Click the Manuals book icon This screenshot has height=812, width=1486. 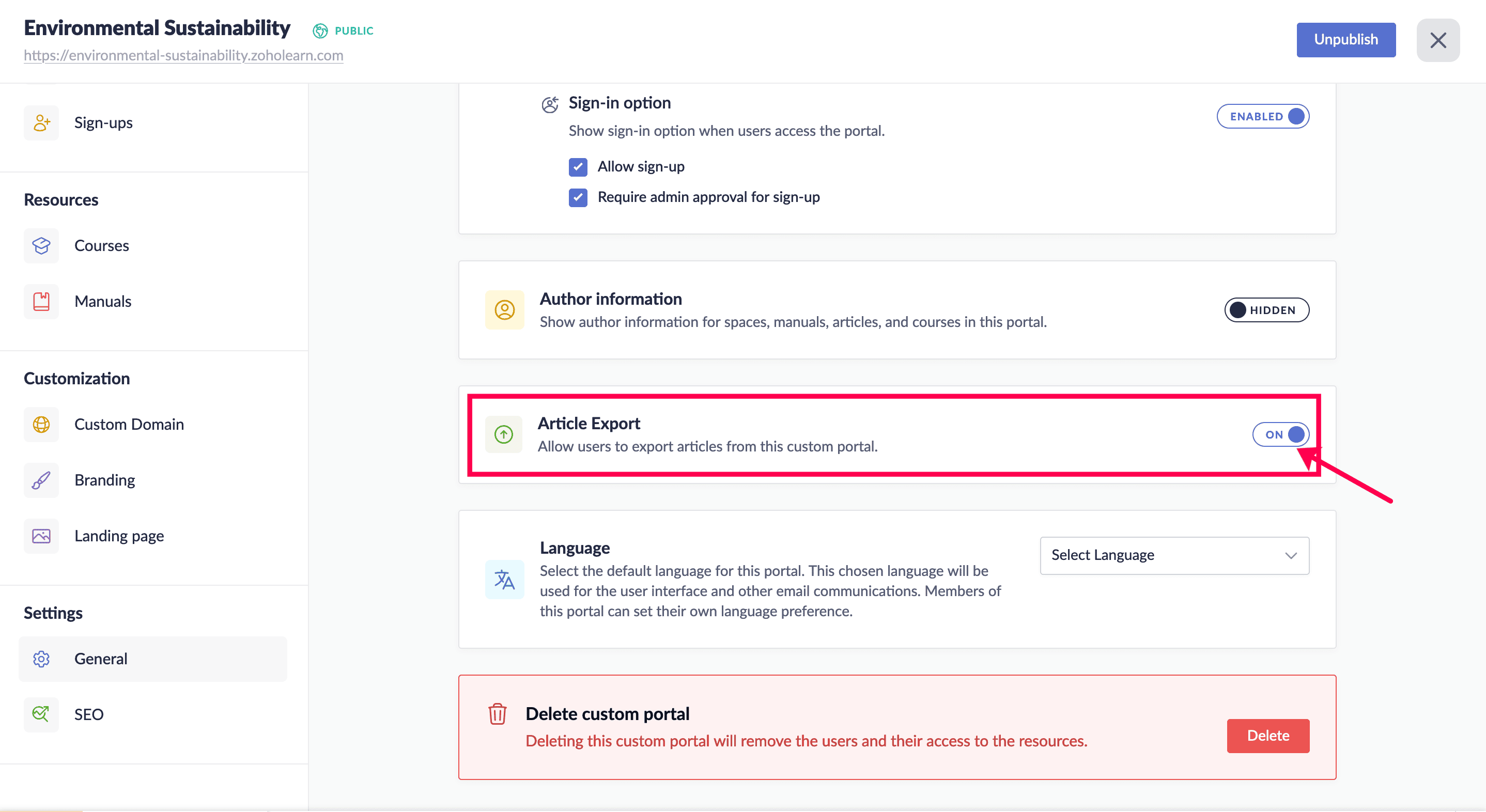(41, 302)
